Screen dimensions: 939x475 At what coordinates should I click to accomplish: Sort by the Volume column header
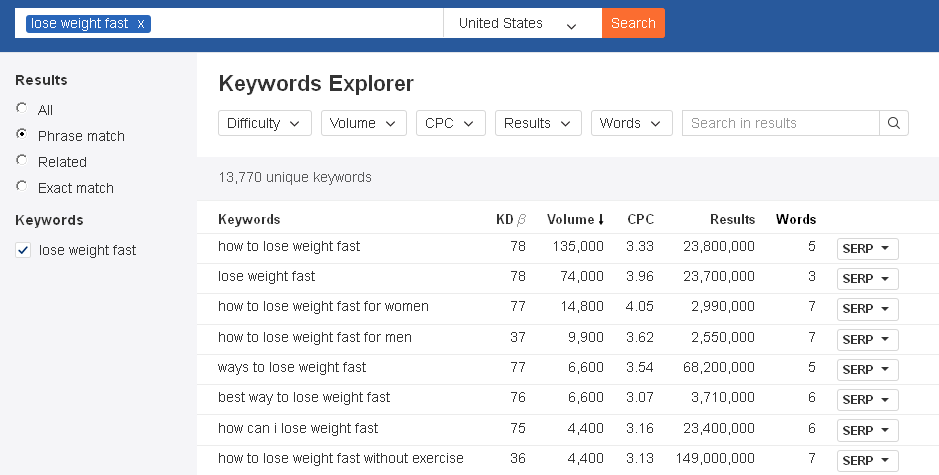coord(575,219)
